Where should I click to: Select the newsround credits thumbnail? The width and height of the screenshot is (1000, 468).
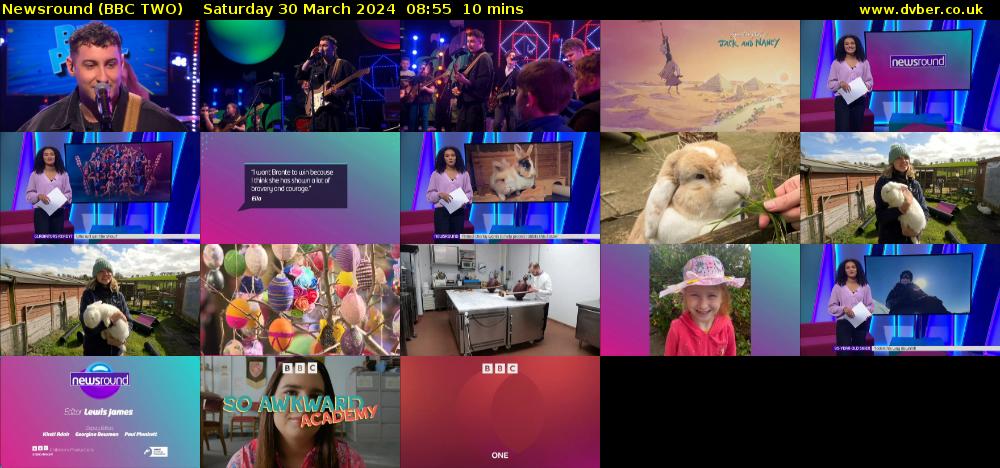pyautogui.click(x=99, y=412)
